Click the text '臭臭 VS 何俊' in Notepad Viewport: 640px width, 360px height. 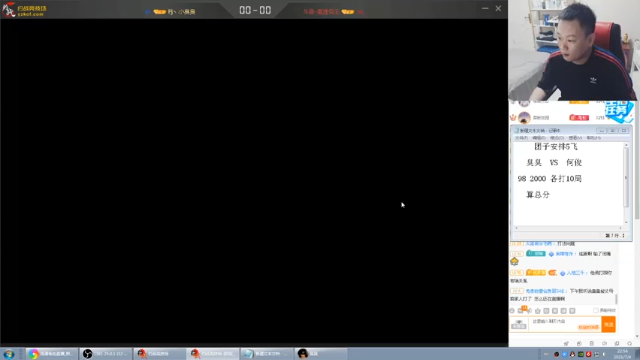(554, 162)
